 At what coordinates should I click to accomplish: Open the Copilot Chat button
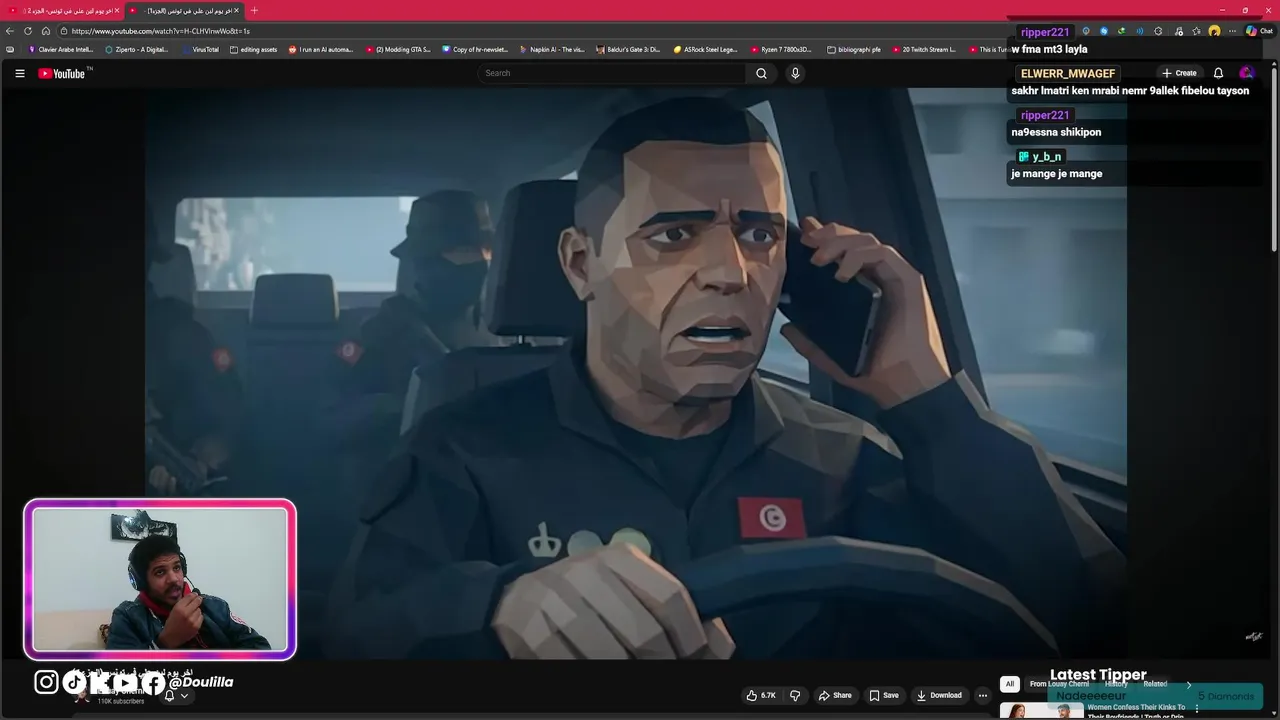click(x=1259, y=31)
